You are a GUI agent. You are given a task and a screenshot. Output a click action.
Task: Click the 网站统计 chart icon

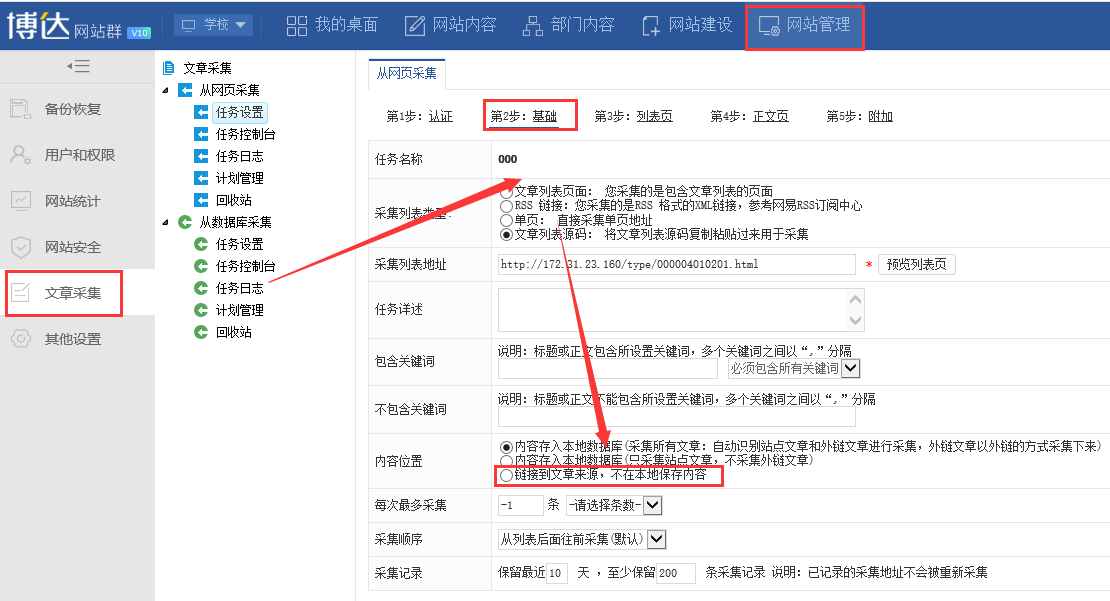pos(21,201)
